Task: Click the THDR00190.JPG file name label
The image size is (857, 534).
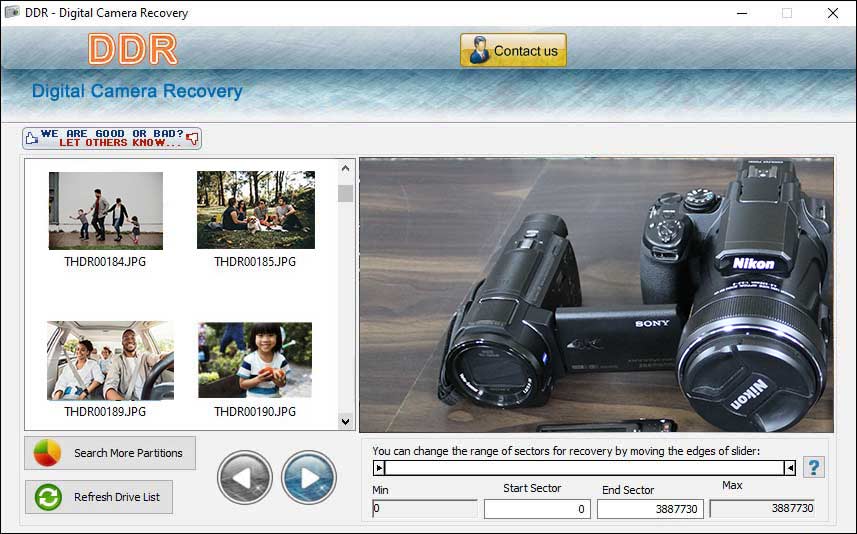Action: coord(255,412)
